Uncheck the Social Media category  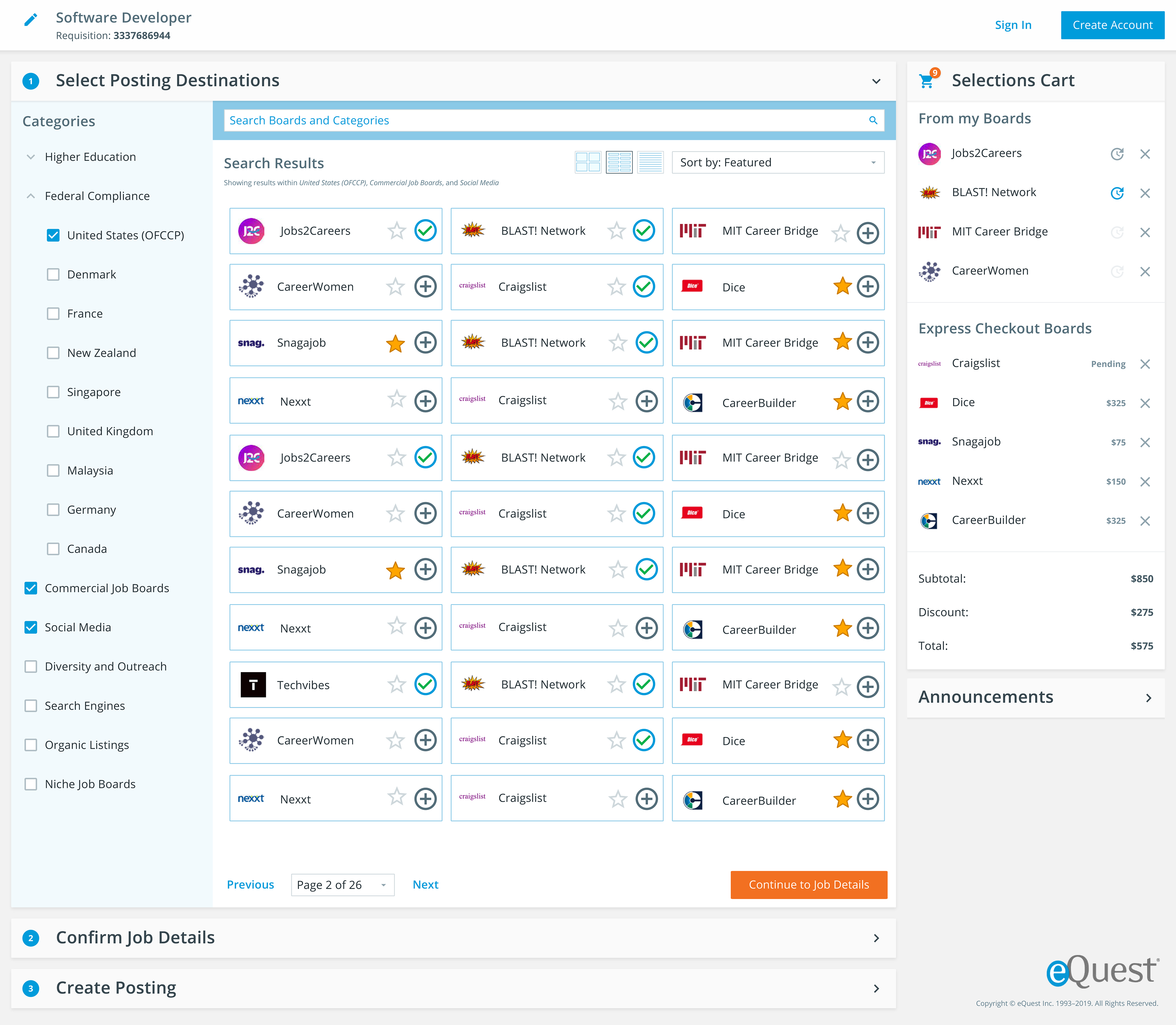pos(31,627)
